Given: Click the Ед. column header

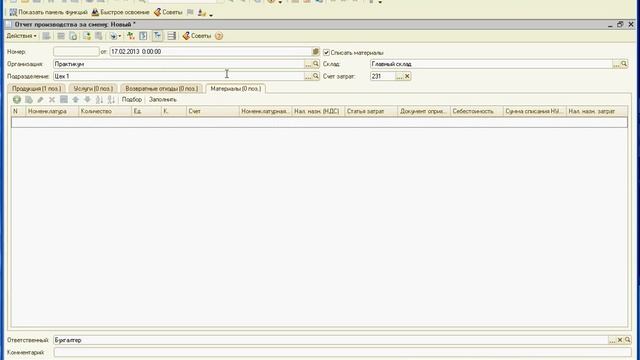Looking at the screenshot, I should coord(146,111).
